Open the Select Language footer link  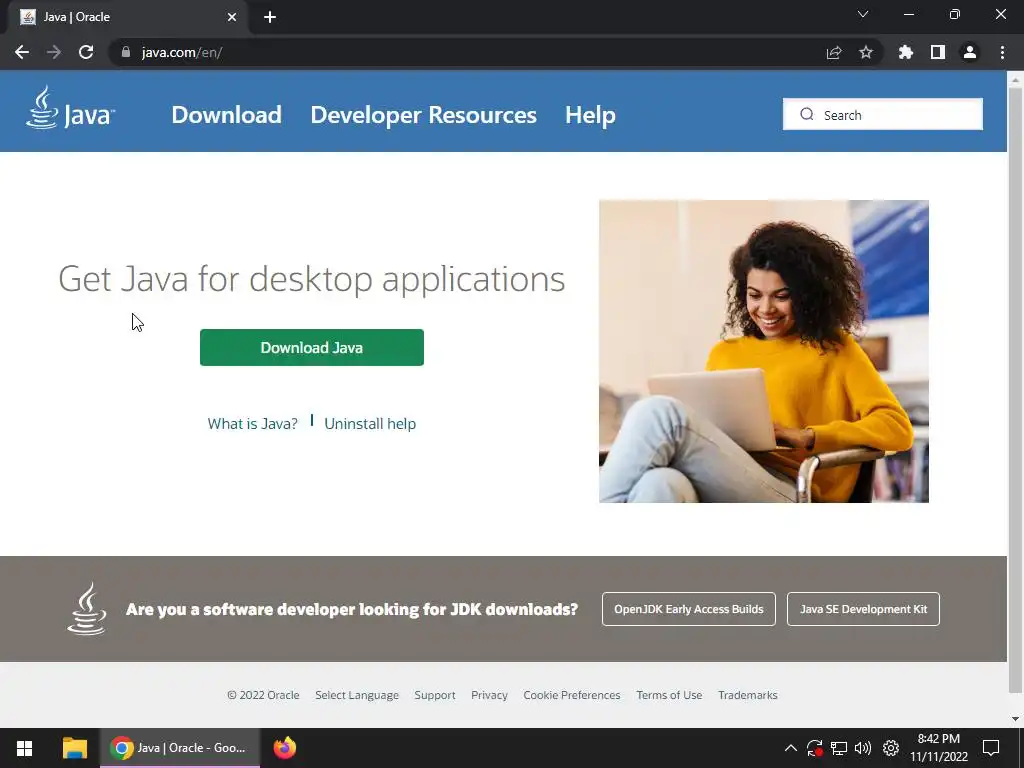pyautogui.click(x=357, y=695)
